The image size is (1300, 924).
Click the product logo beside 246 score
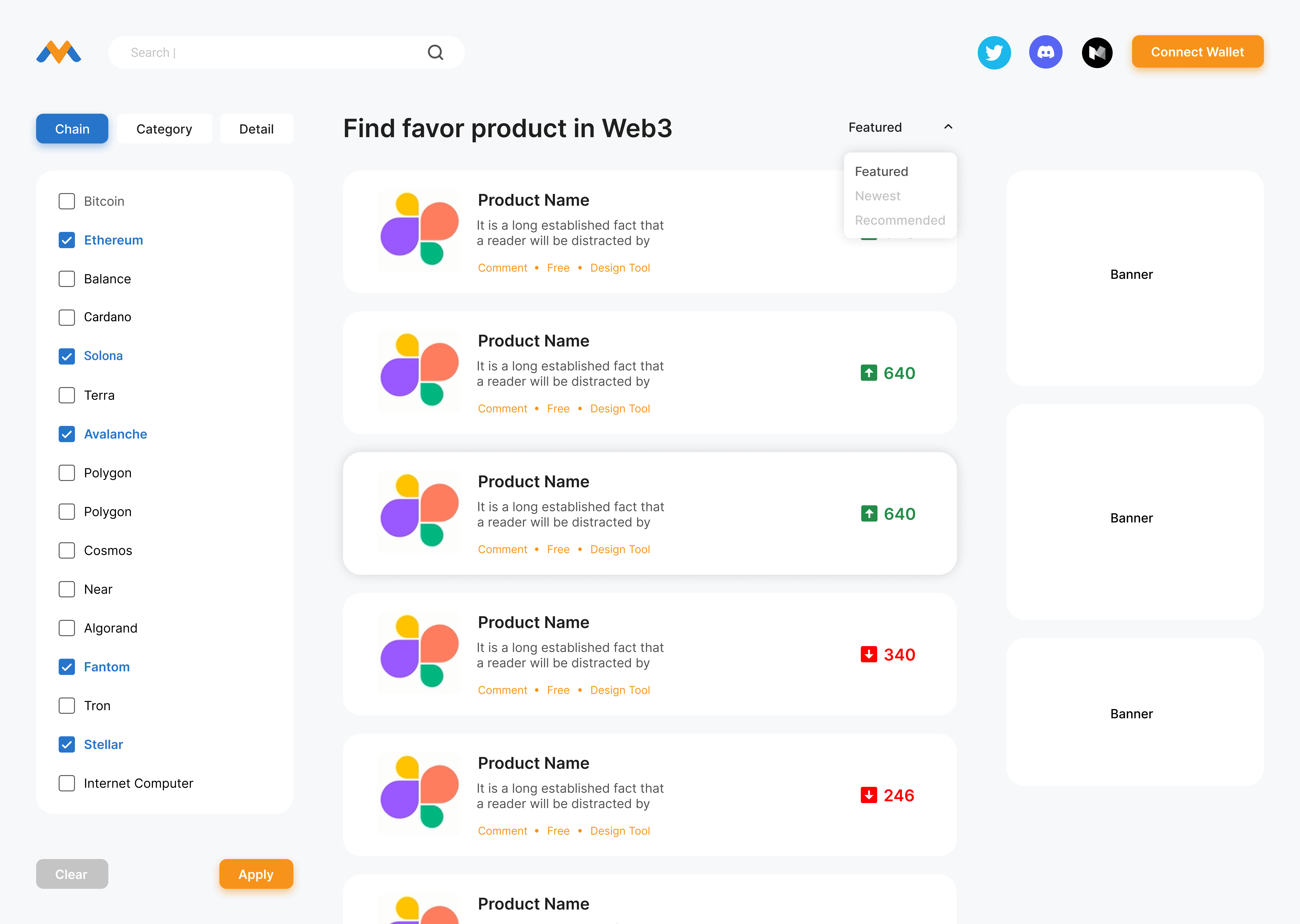(x=420, y=794)
